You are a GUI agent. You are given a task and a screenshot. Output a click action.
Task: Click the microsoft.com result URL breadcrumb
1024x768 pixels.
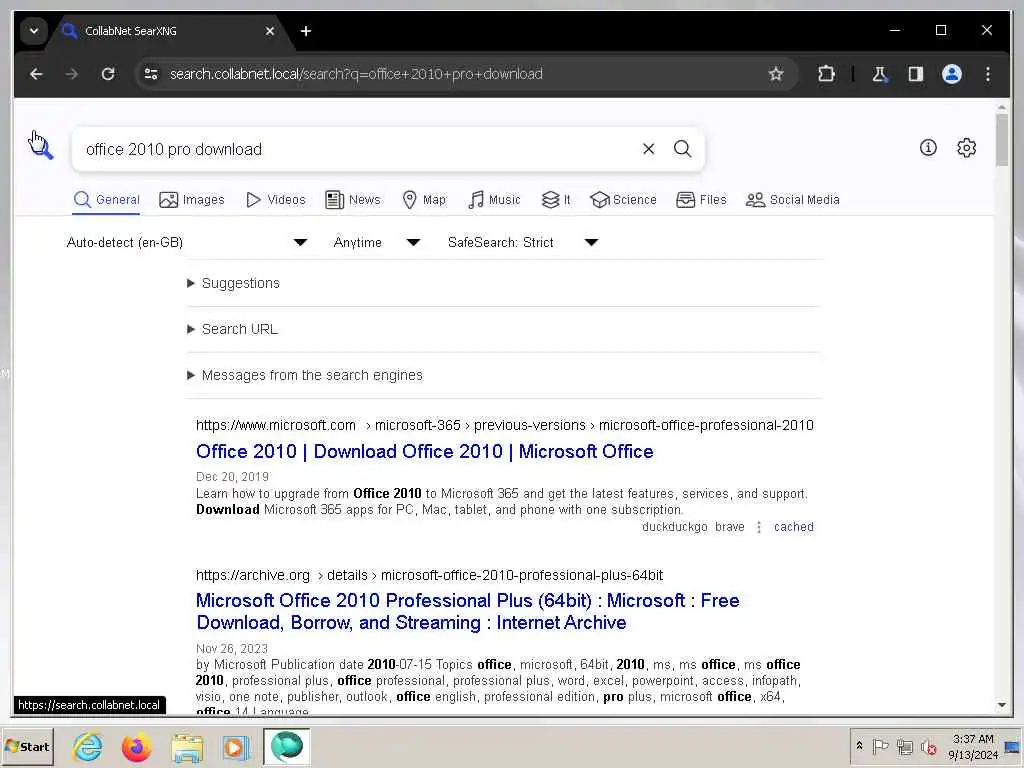pyautogui.click(x=505, y=425)
